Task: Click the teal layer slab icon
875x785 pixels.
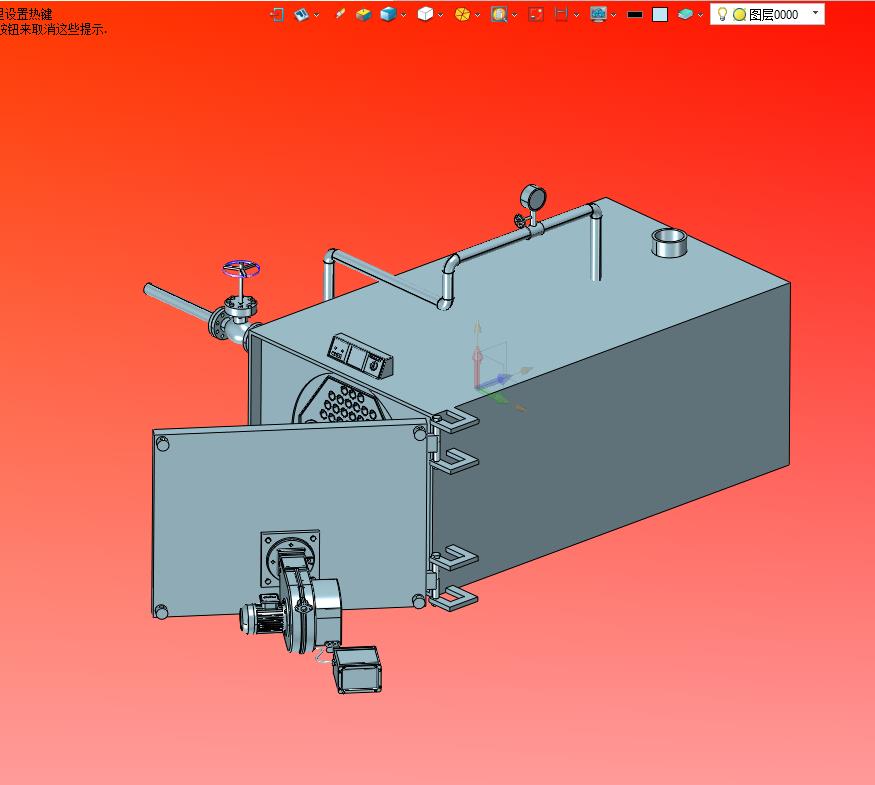Action: [x=685, y=15]
